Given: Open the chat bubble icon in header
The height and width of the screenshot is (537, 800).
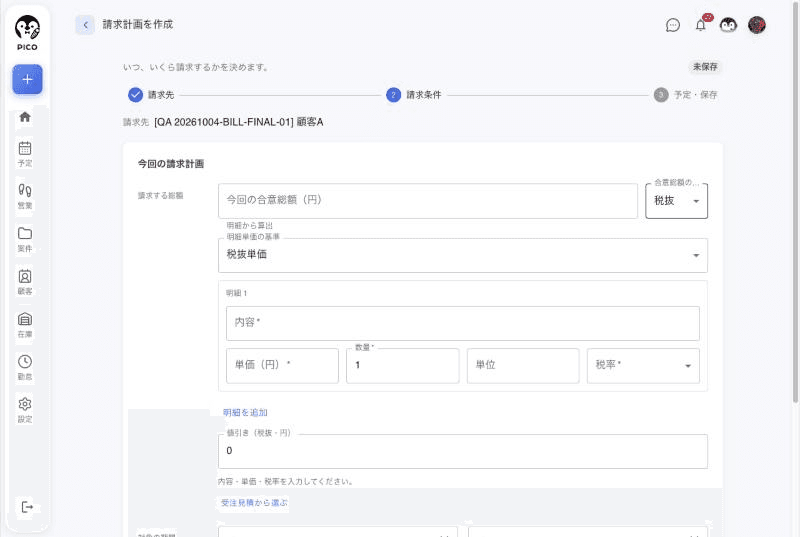Looking at the screenshot, I should click(673, 25).
